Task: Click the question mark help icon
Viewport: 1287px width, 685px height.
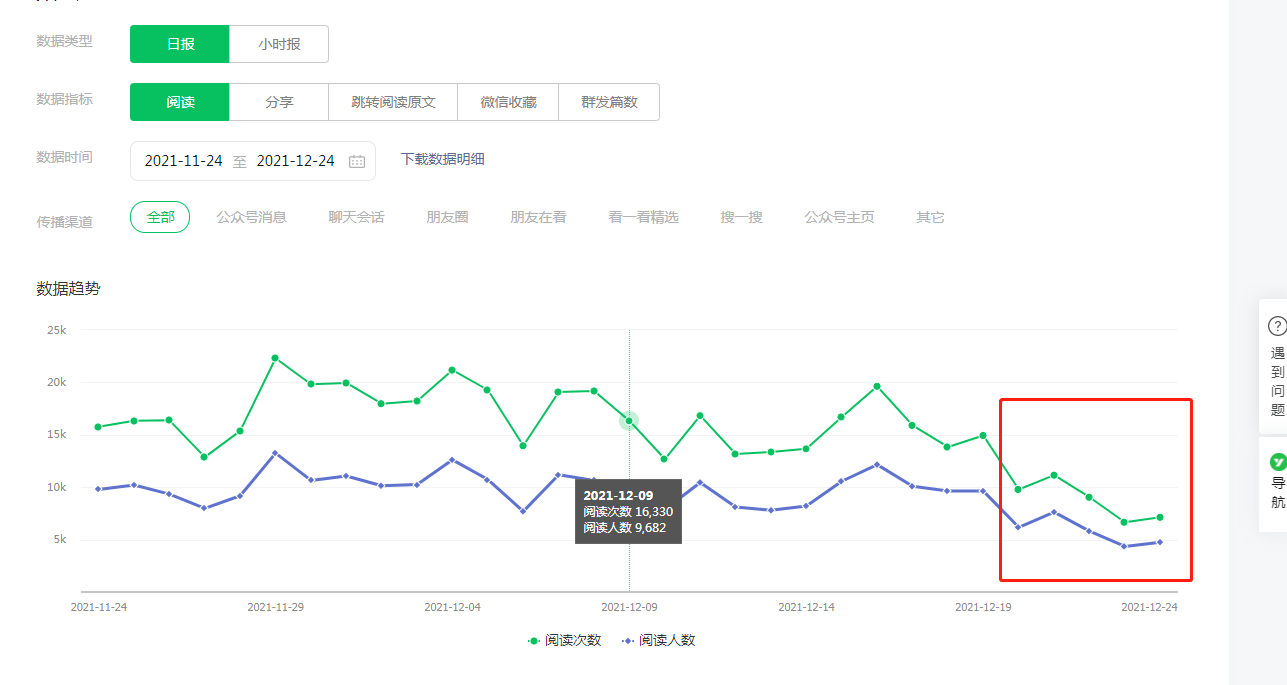Action: (1277, 326)
